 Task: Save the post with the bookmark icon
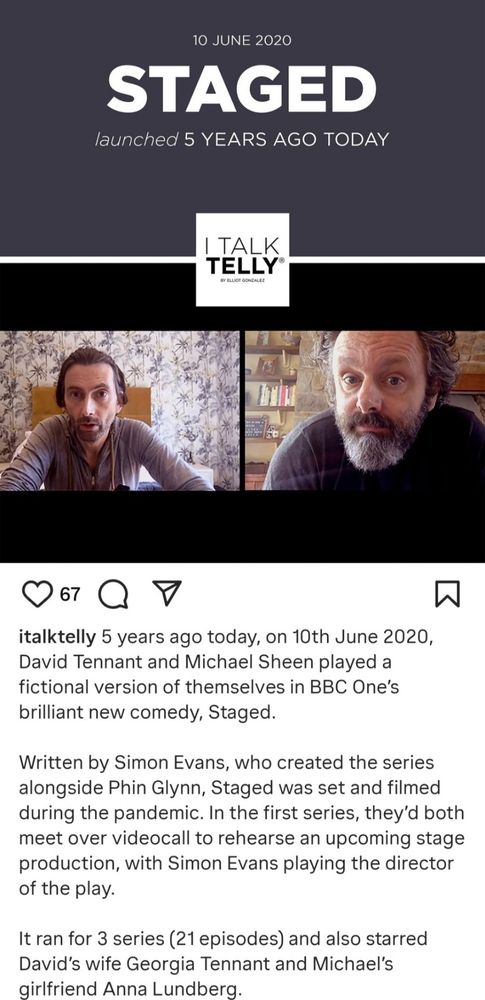click(447, 594)
